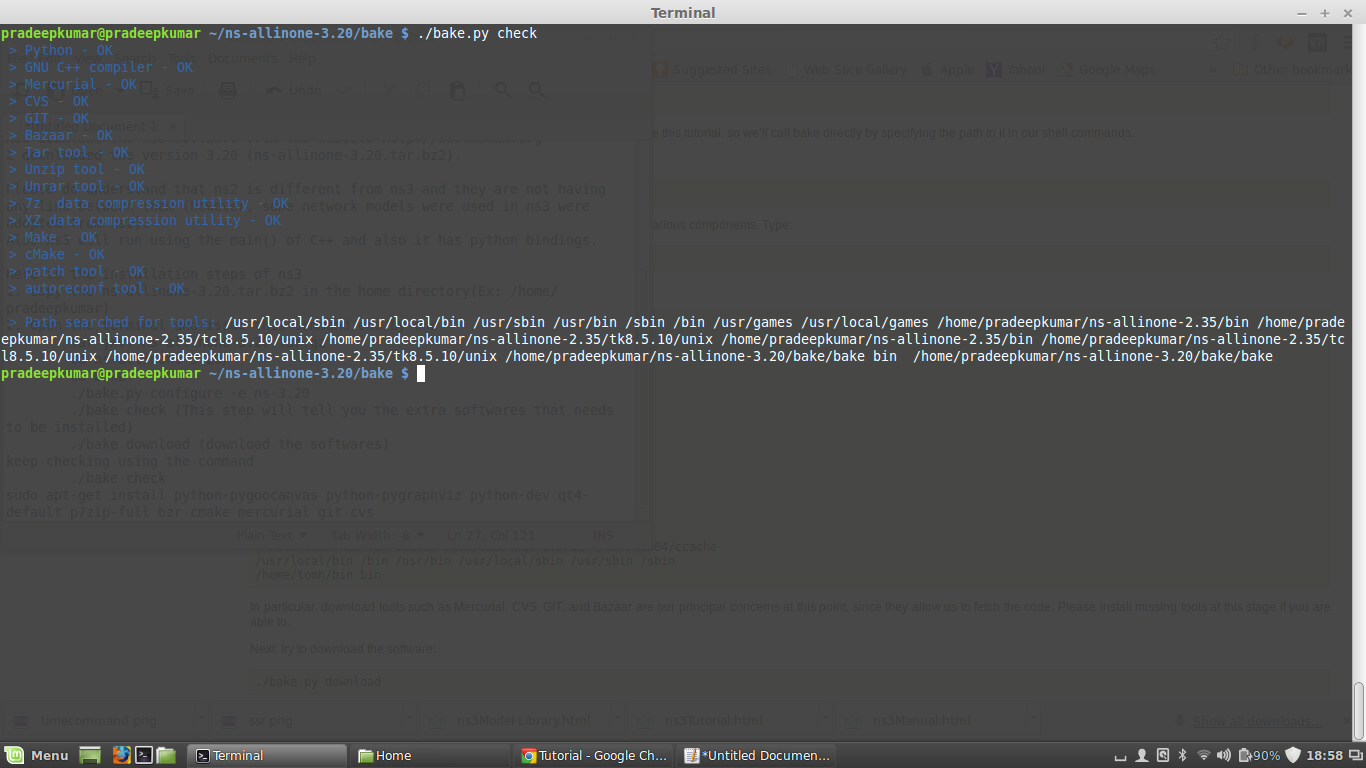Click the 'Unzip tool - OK' line
Screen dimensions: 1366x768
(76, 169)
